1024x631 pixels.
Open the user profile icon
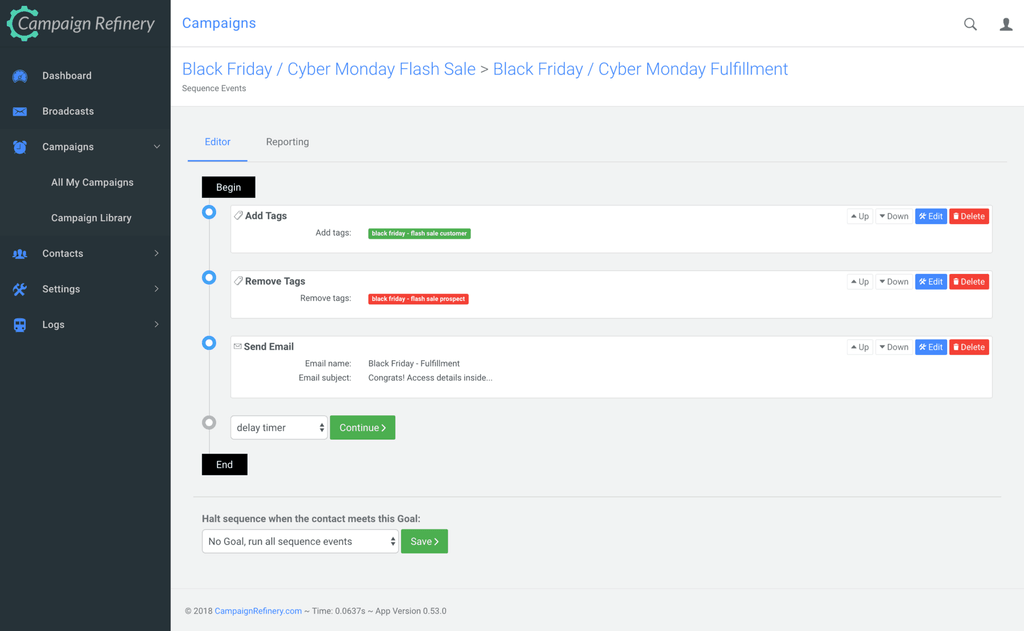(1006, 24)
